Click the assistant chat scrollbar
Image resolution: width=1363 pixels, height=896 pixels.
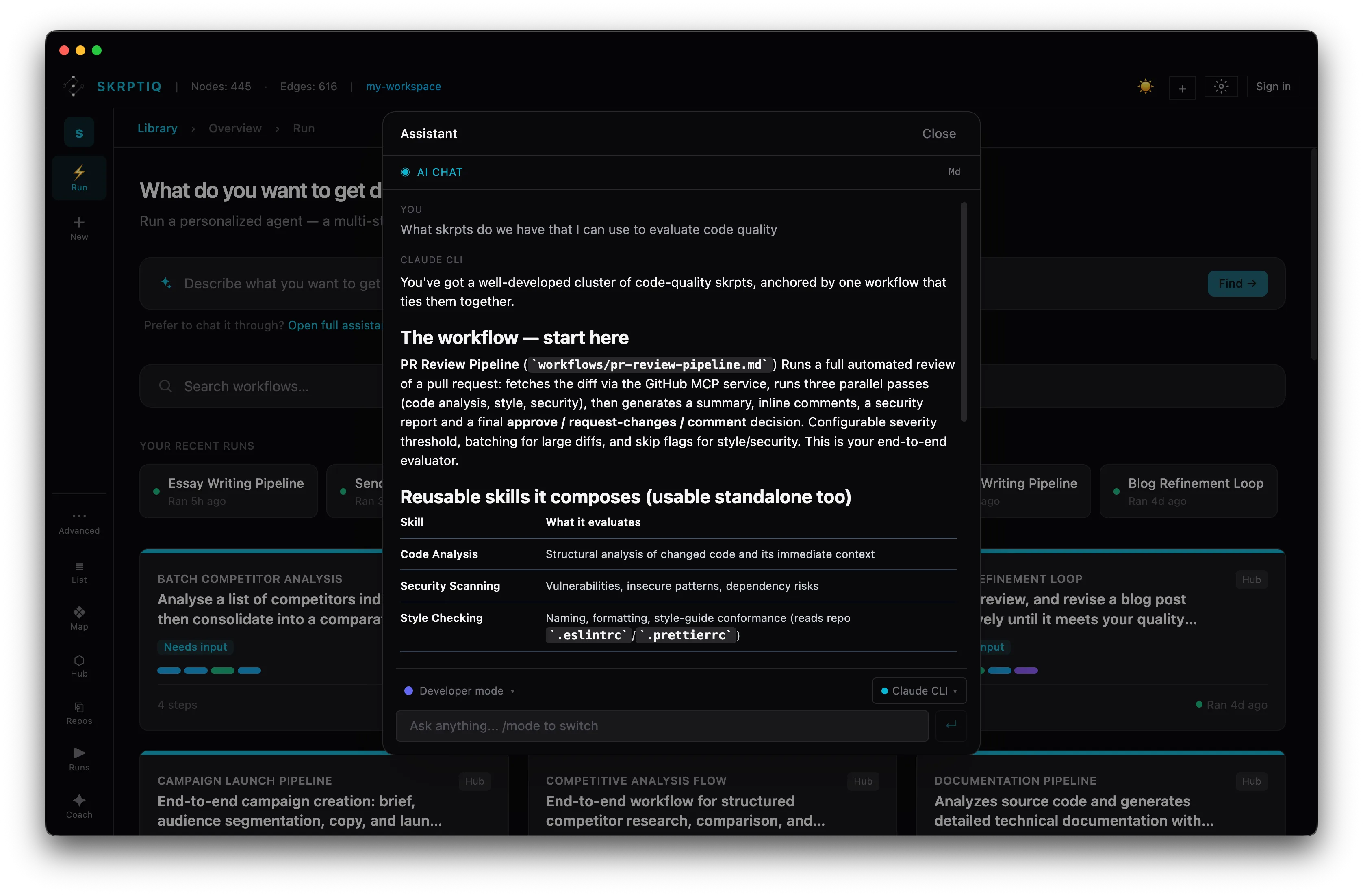pos(964,312)
